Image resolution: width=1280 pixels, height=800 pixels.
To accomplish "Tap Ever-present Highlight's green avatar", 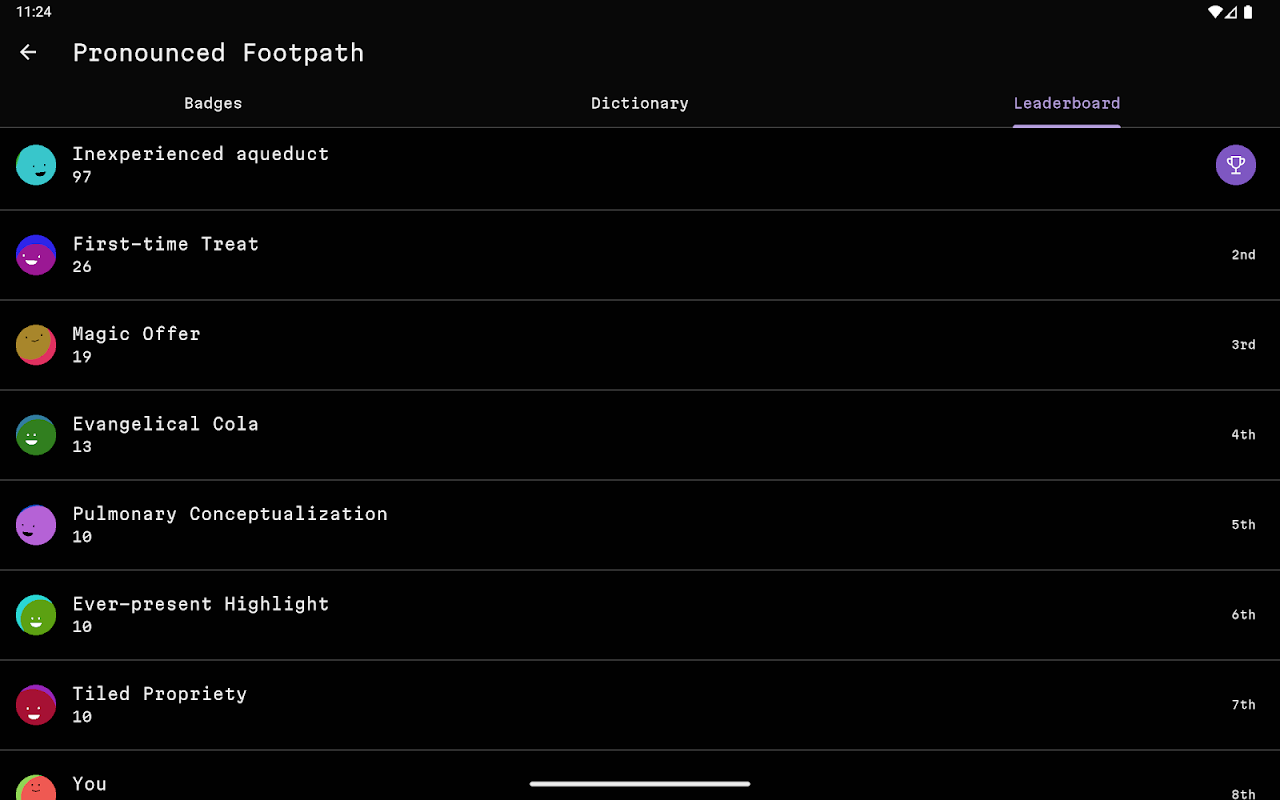I will [x=36, y=615].
